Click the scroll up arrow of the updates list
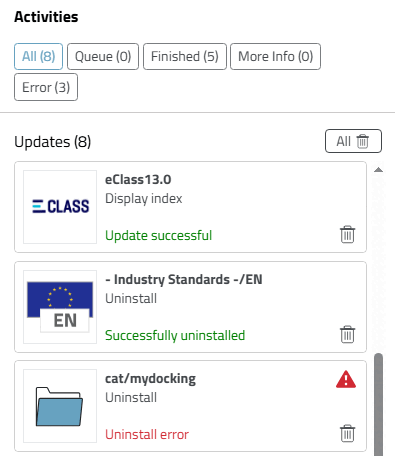 pyautogui.click(x=378, y=170)
